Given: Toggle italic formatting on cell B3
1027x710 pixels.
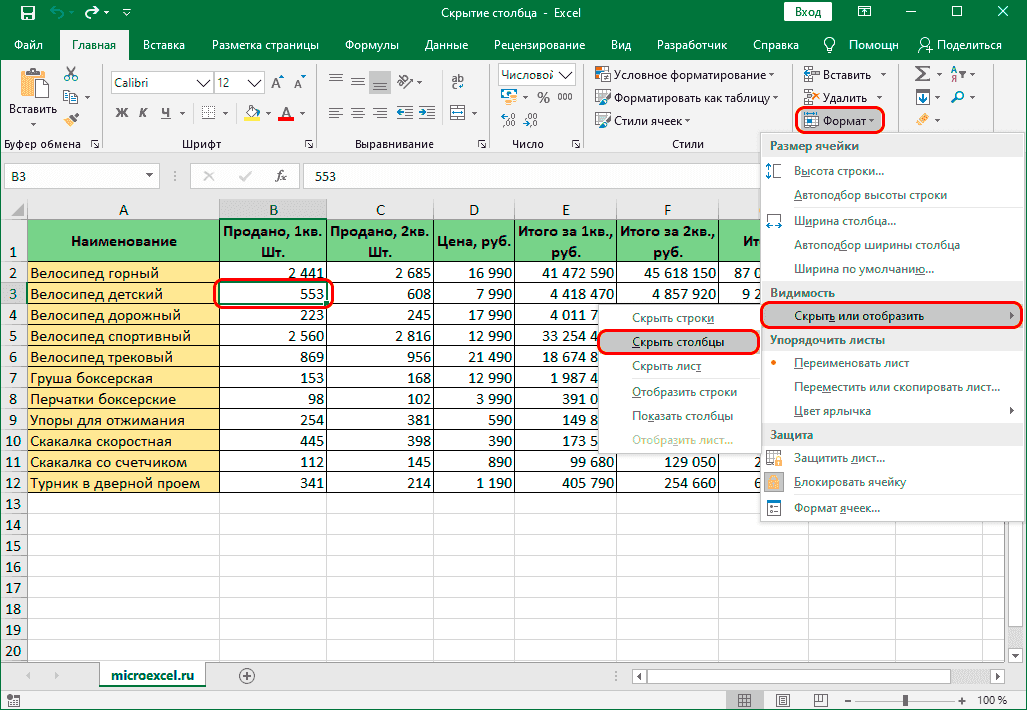Looking at the screenshot, I should [x=143, y=112].
